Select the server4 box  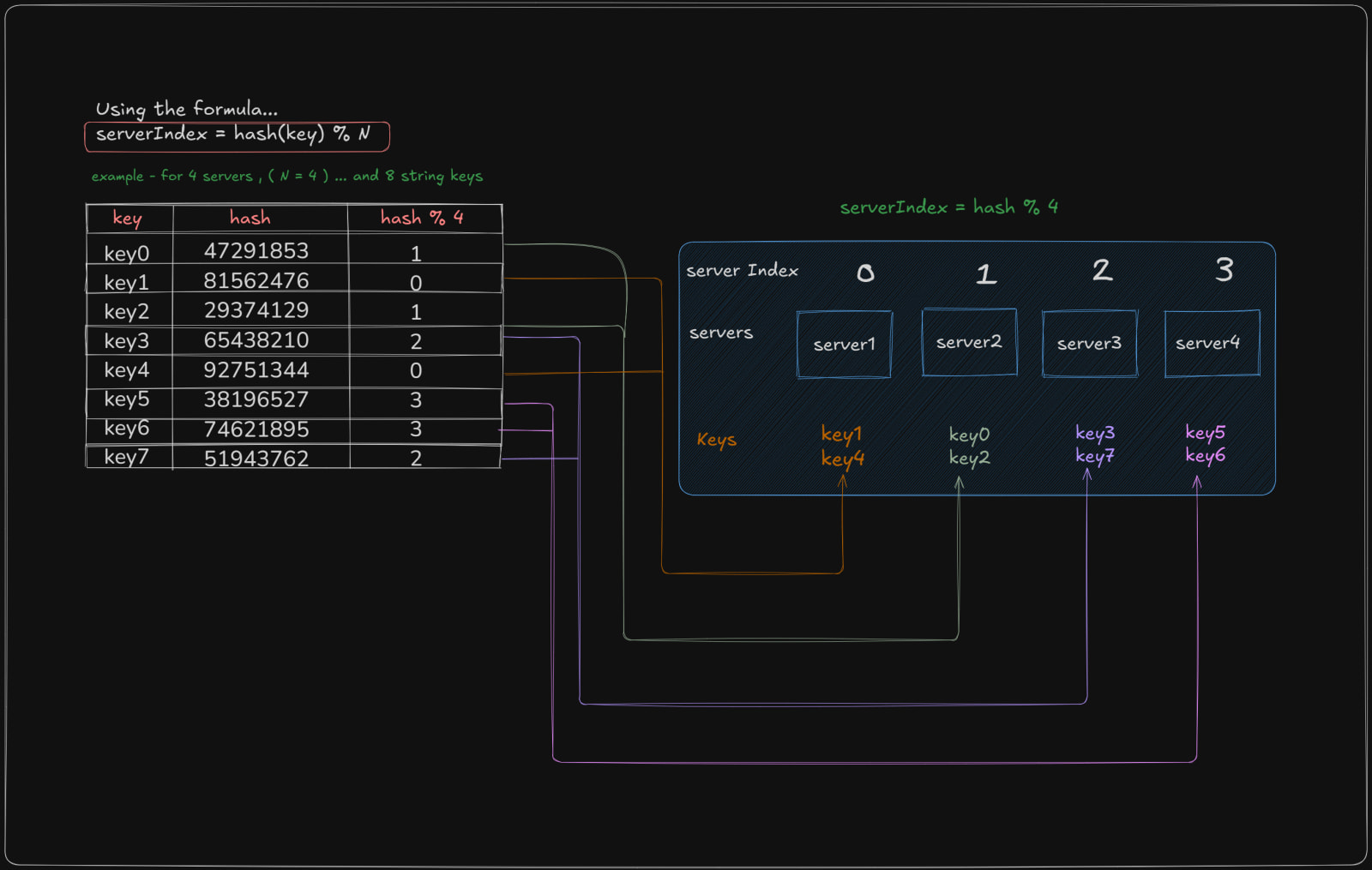pyautogui.click(x=1213, y=344)
